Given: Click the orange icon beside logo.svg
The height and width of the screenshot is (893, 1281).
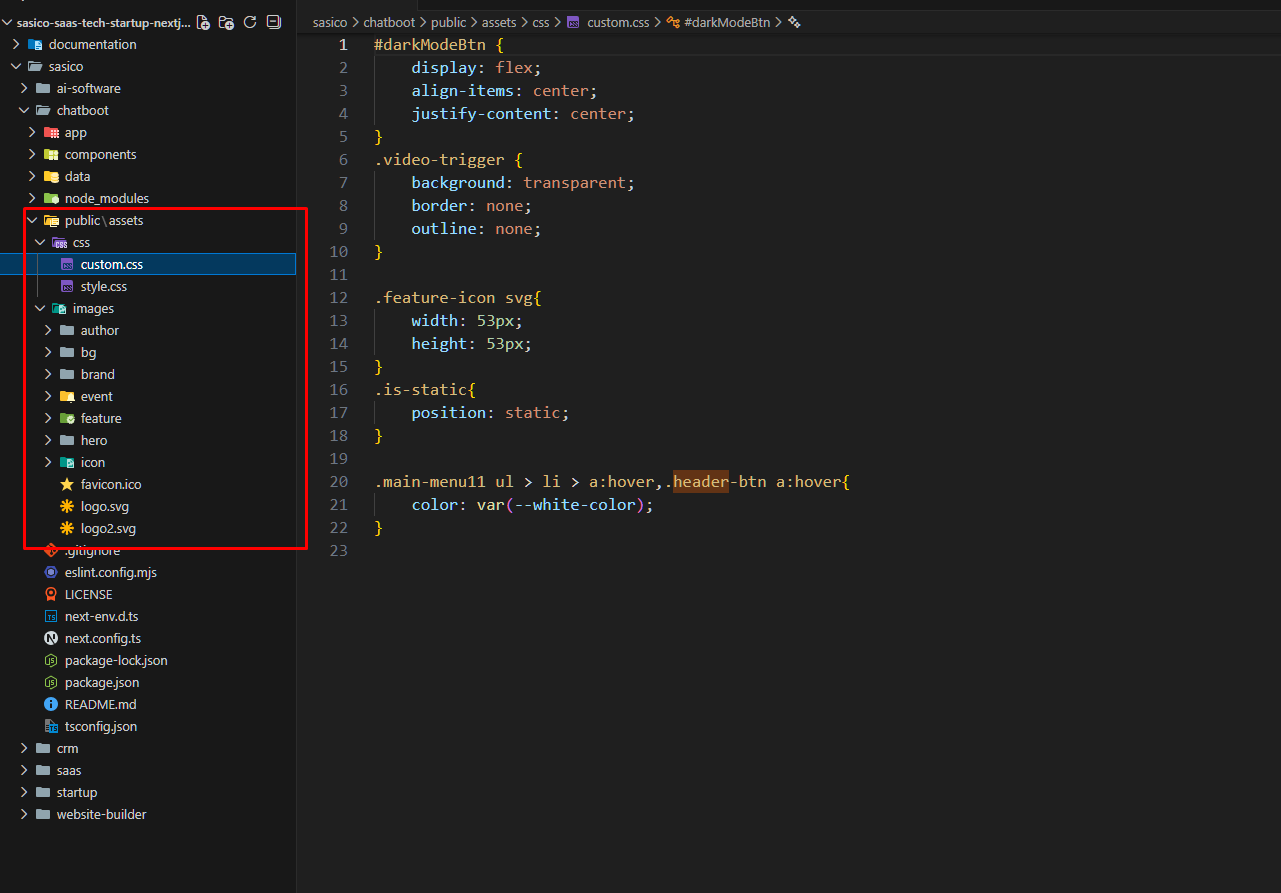Looking at the screenshot, I should pyautogui.click(x=68, y=506).
